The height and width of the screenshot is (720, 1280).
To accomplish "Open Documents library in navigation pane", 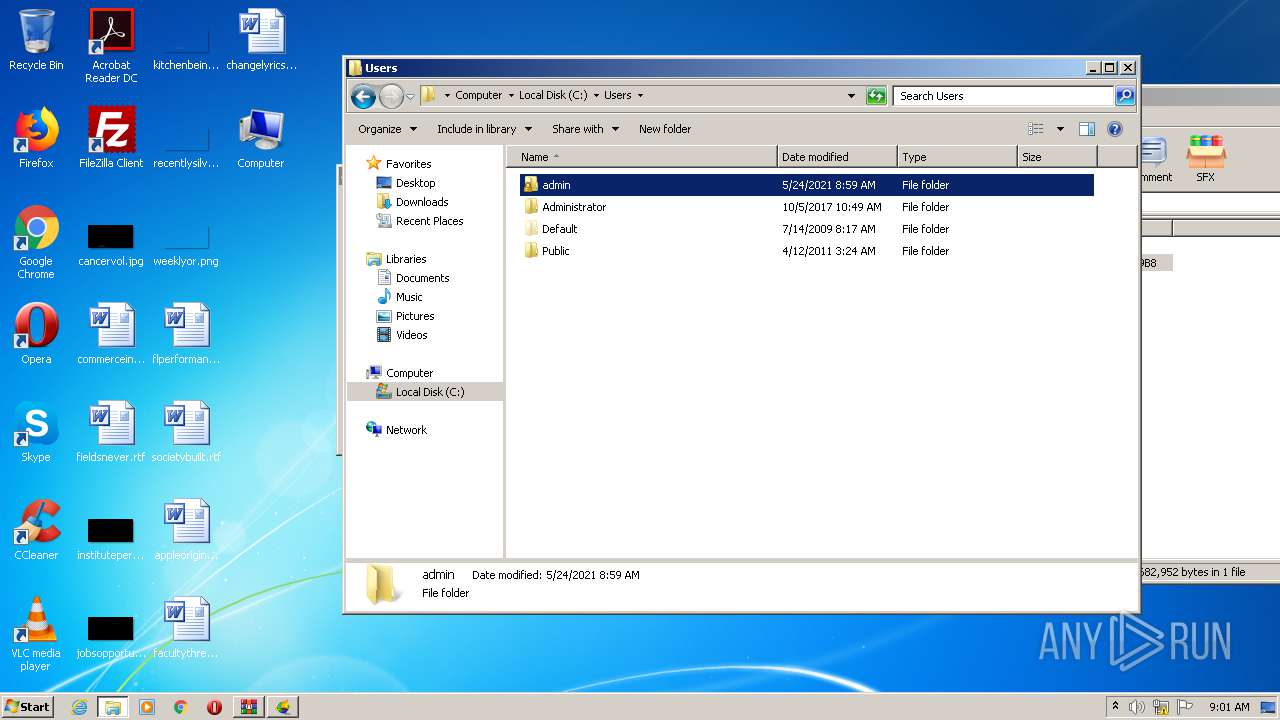I will coord(413,278).
